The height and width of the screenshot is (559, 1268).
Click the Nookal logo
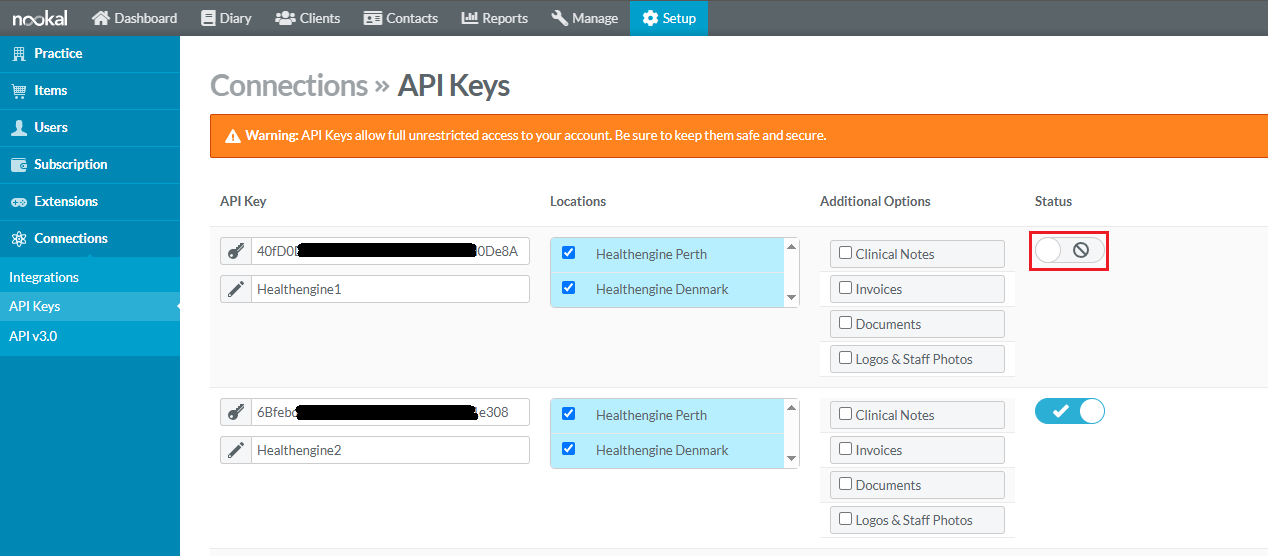coord(39,18)
